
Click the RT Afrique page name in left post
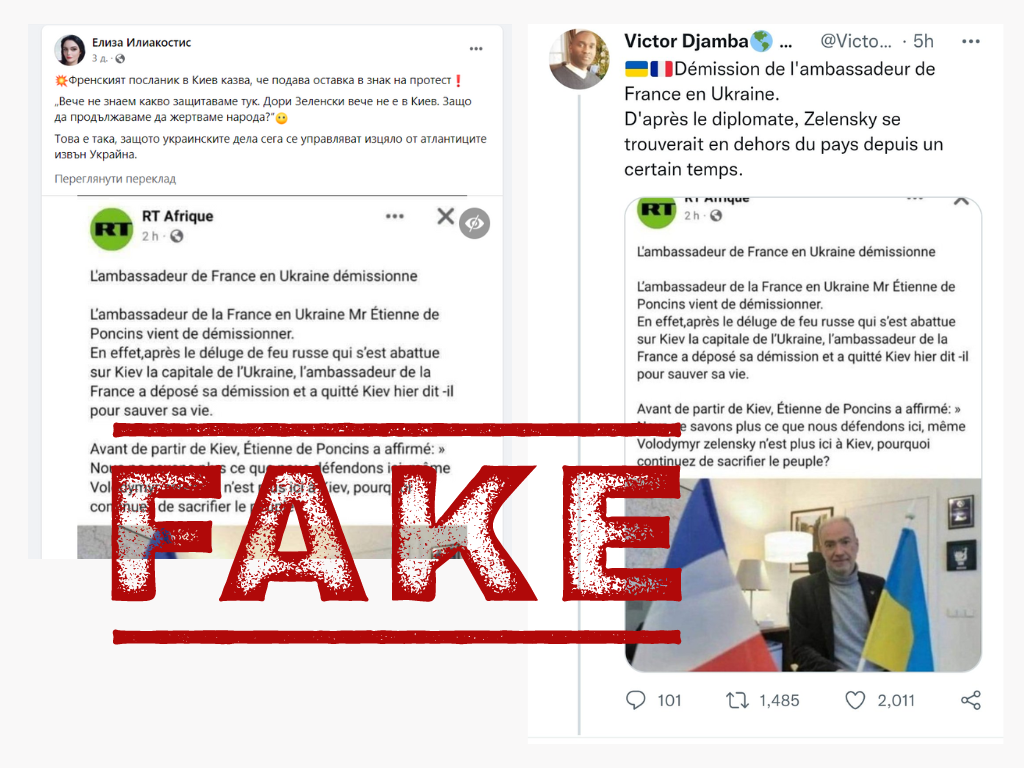[178, 216]
